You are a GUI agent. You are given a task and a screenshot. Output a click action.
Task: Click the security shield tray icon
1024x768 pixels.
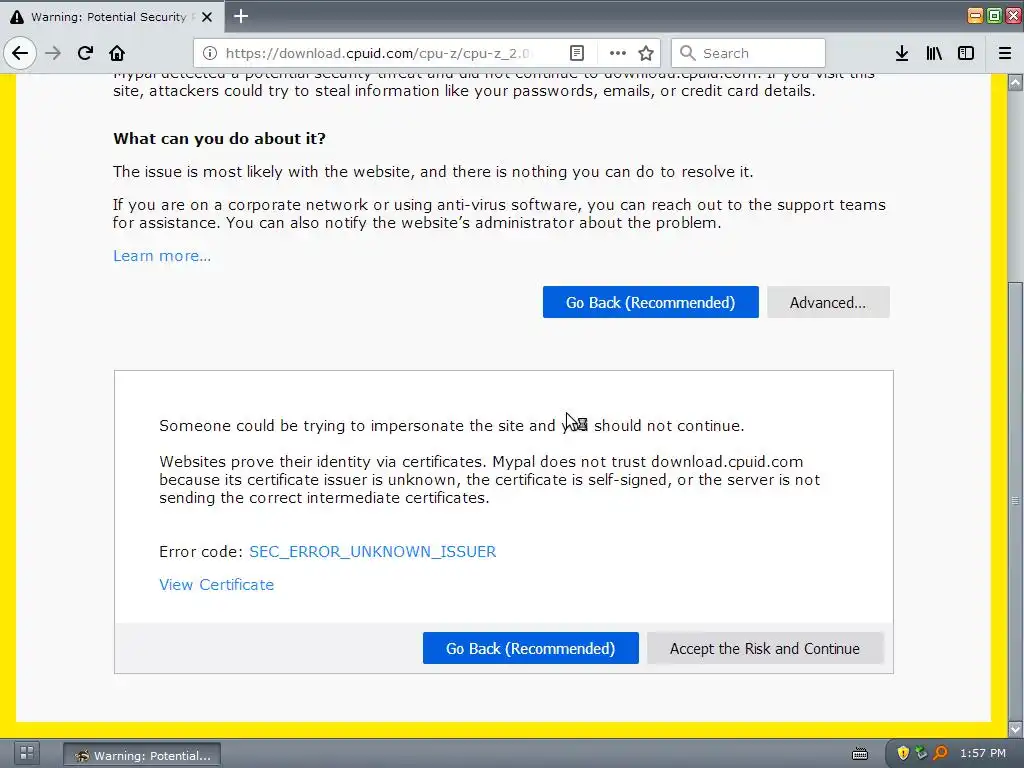[903, 753]
